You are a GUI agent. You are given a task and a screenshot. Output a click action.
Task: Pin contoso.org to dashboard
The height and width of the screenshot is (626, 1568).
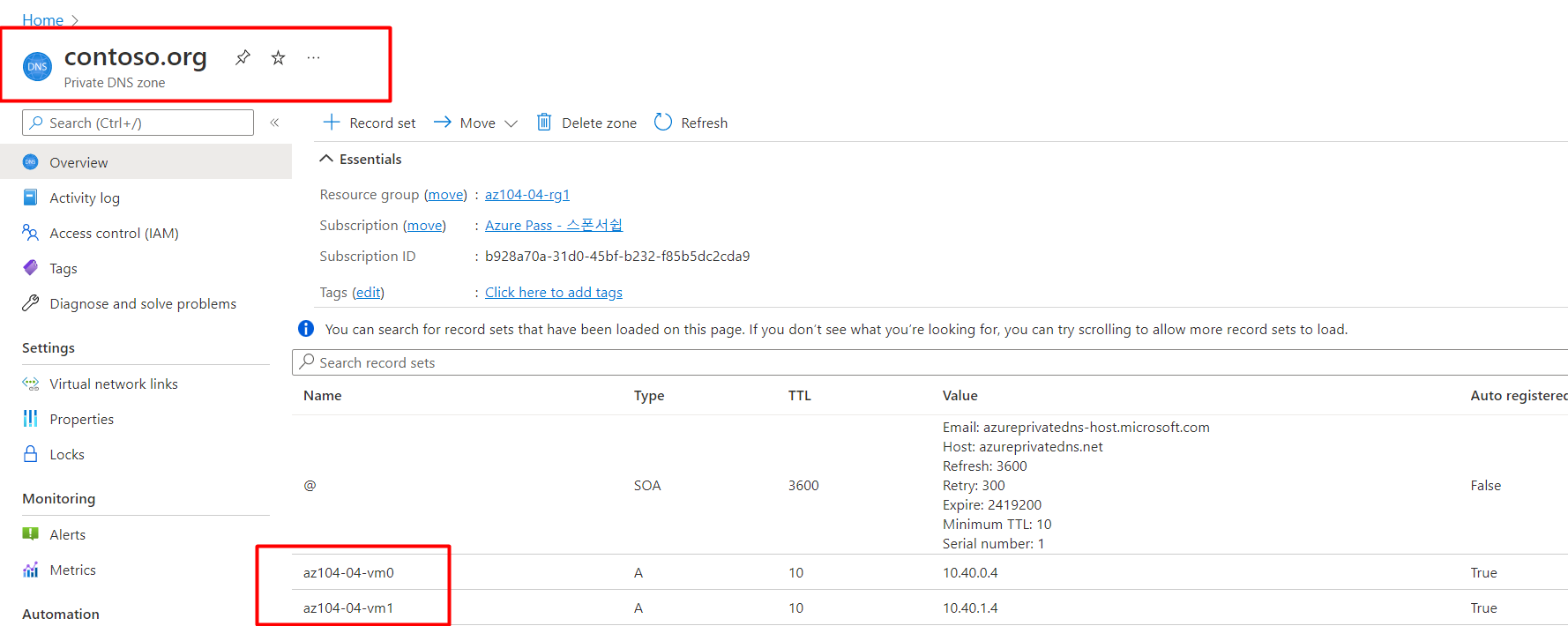tap(243, 57)
